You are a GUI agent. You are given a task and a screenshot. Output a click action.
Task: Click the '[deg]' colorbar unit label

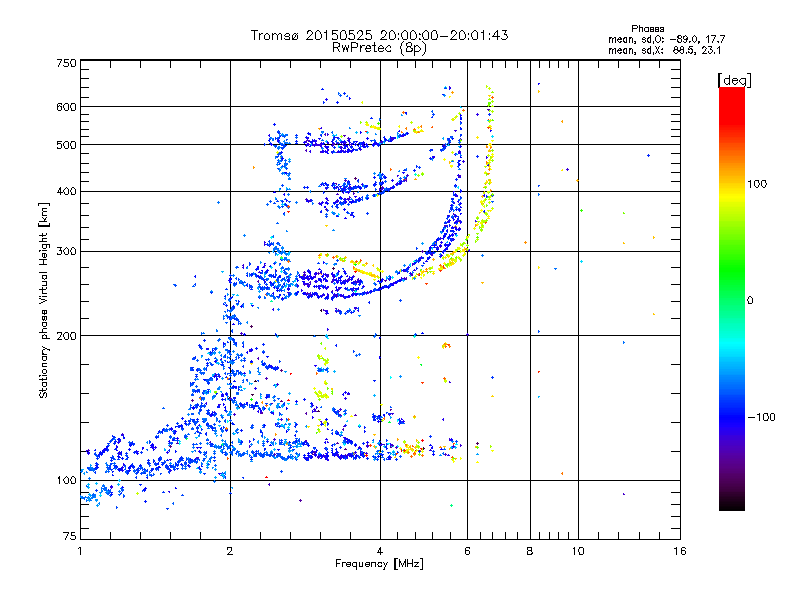tap(734, 80)
